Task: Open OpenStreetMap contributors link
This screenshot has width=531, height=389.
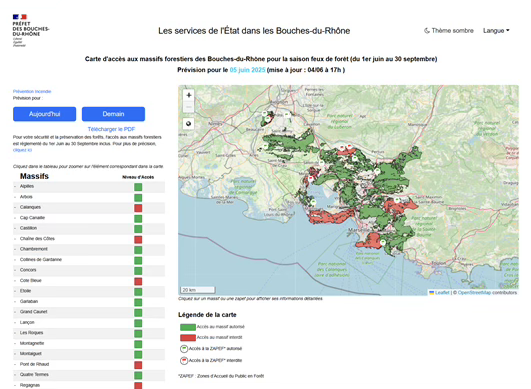Action: pos(487,293)
